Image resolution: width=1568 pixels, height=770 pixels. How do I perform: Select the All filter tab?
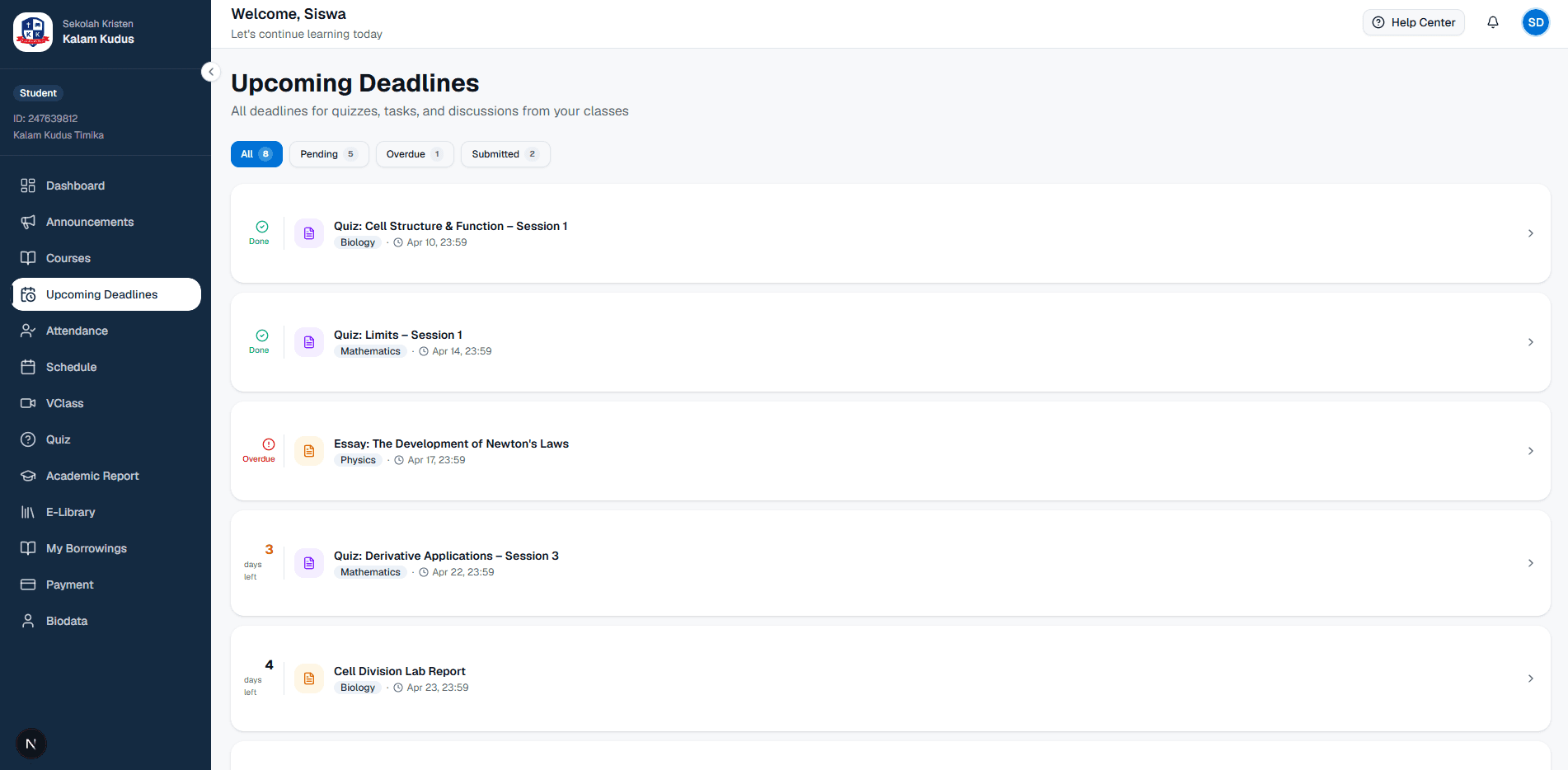[256, 154]
